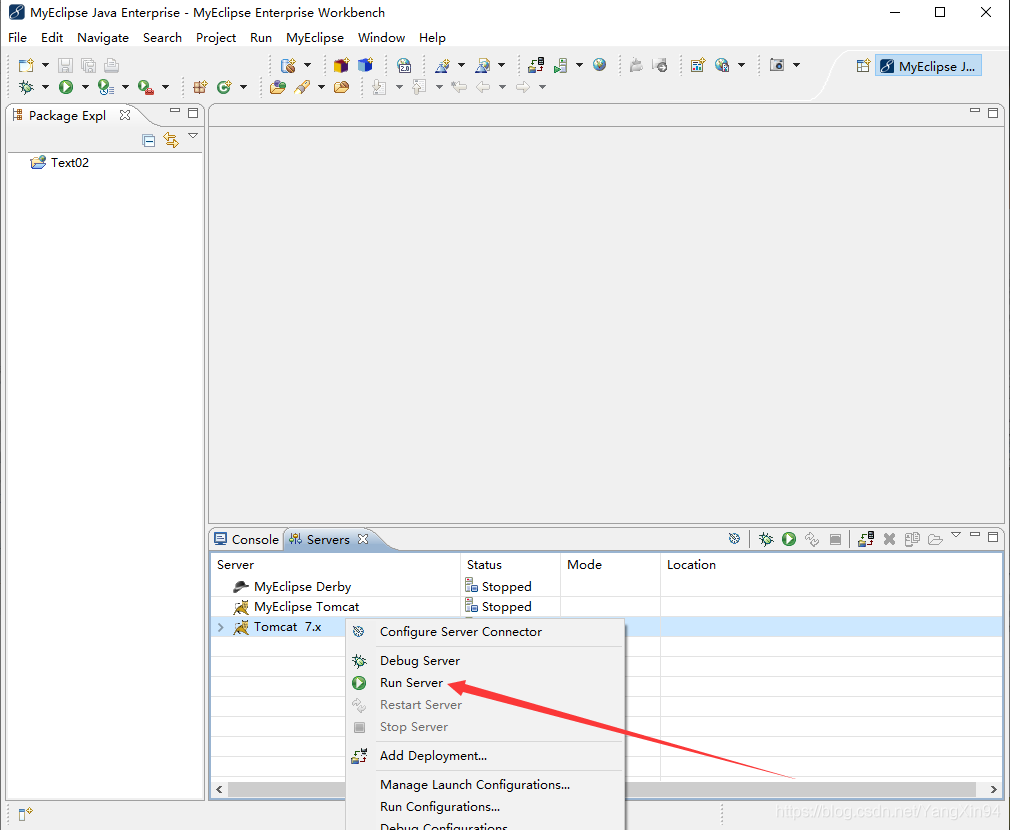1010x830 pixels.
Task: Click the External Tools run icon
Action: click(x=146, y=87)
